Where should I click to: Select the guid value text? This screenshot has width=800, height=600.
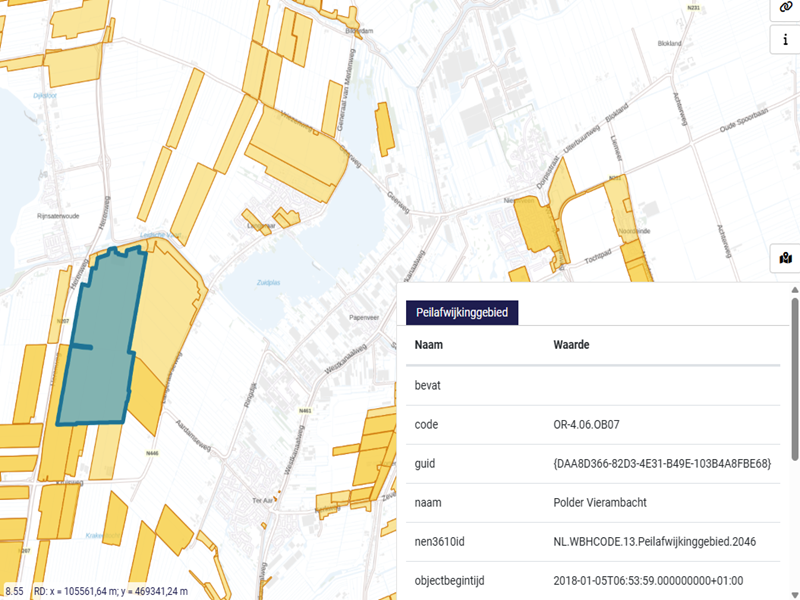point(661,465)
